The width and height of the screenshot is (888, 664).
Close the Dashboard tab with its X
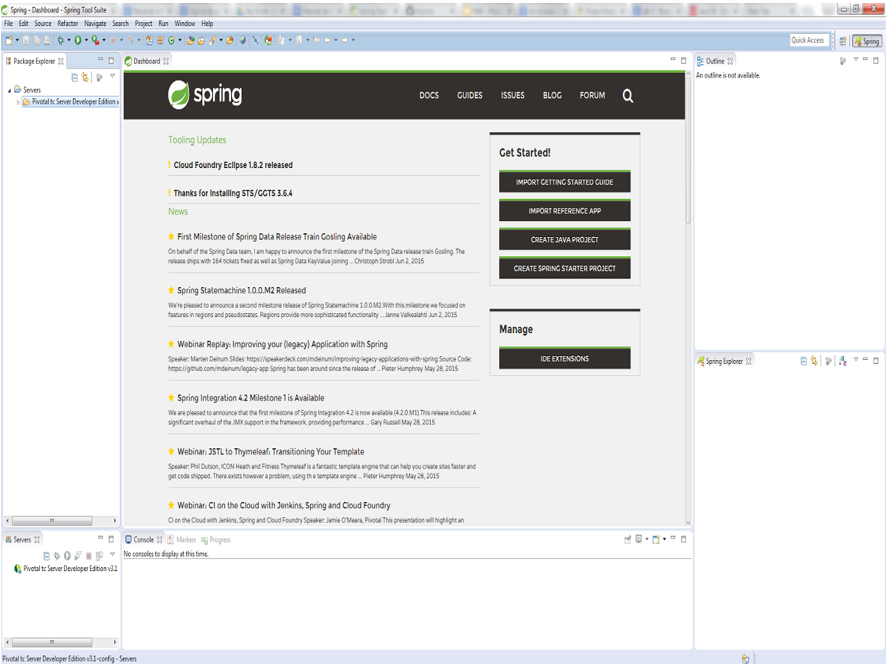[166, 61]
